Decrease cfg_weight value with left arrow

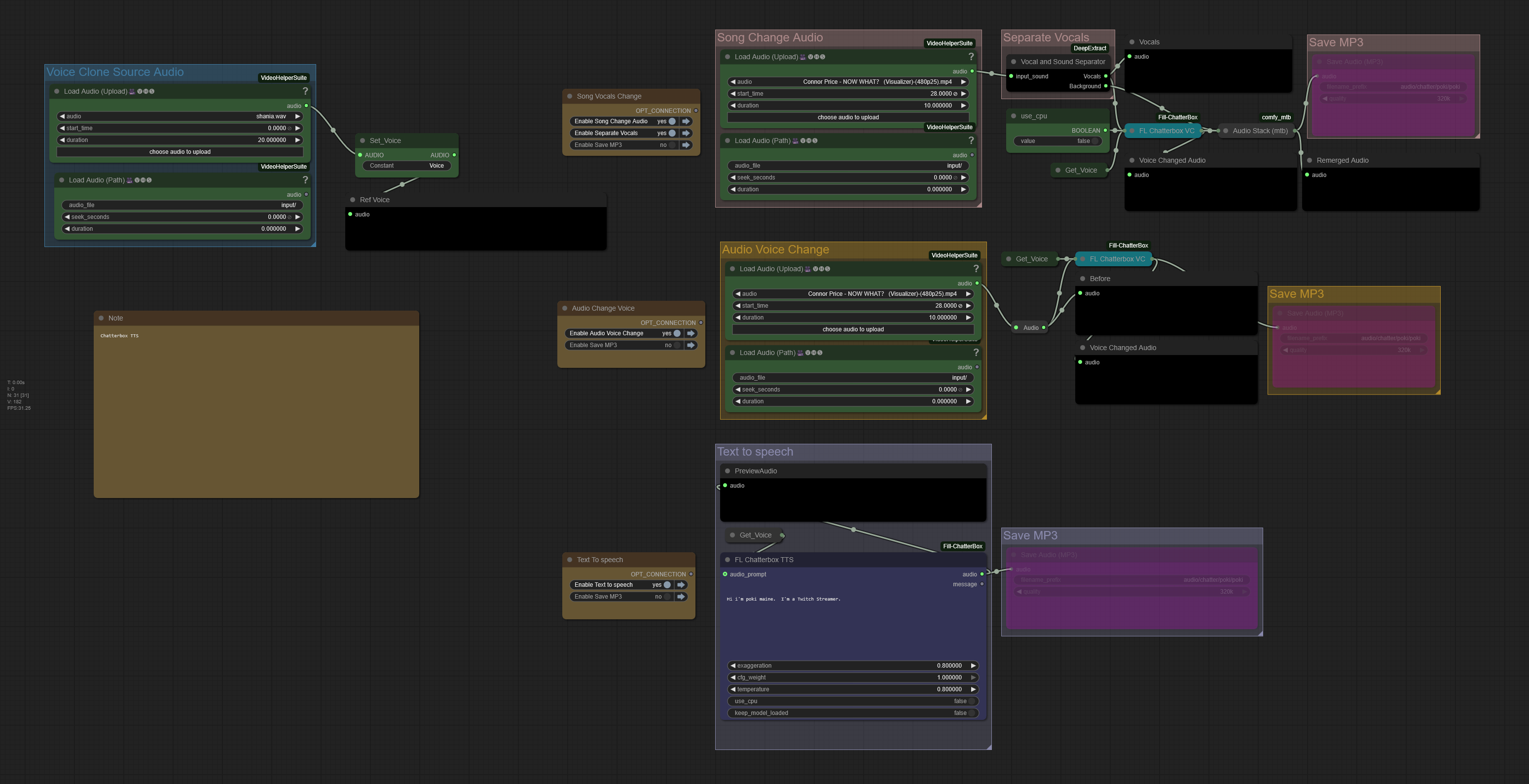click(x=733, y=678)
